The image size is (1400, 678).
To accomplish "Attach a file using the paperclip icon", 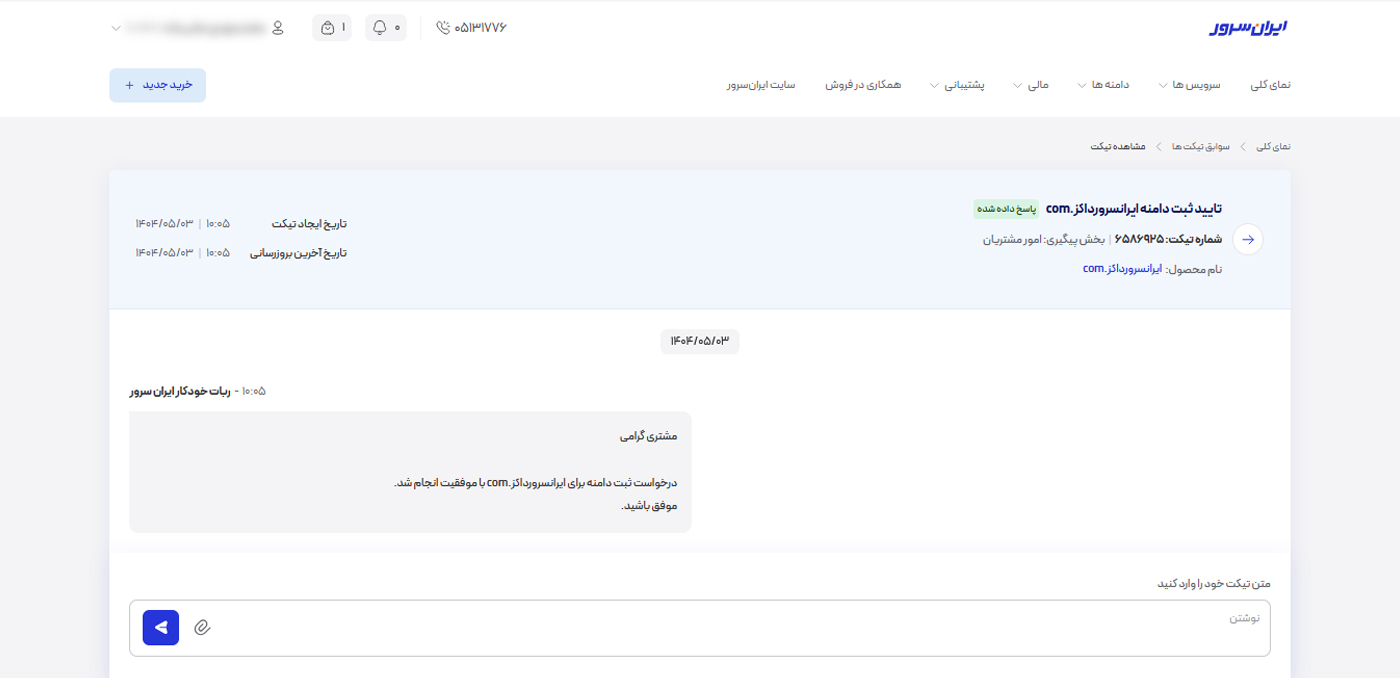I will (x=203, y=628).
